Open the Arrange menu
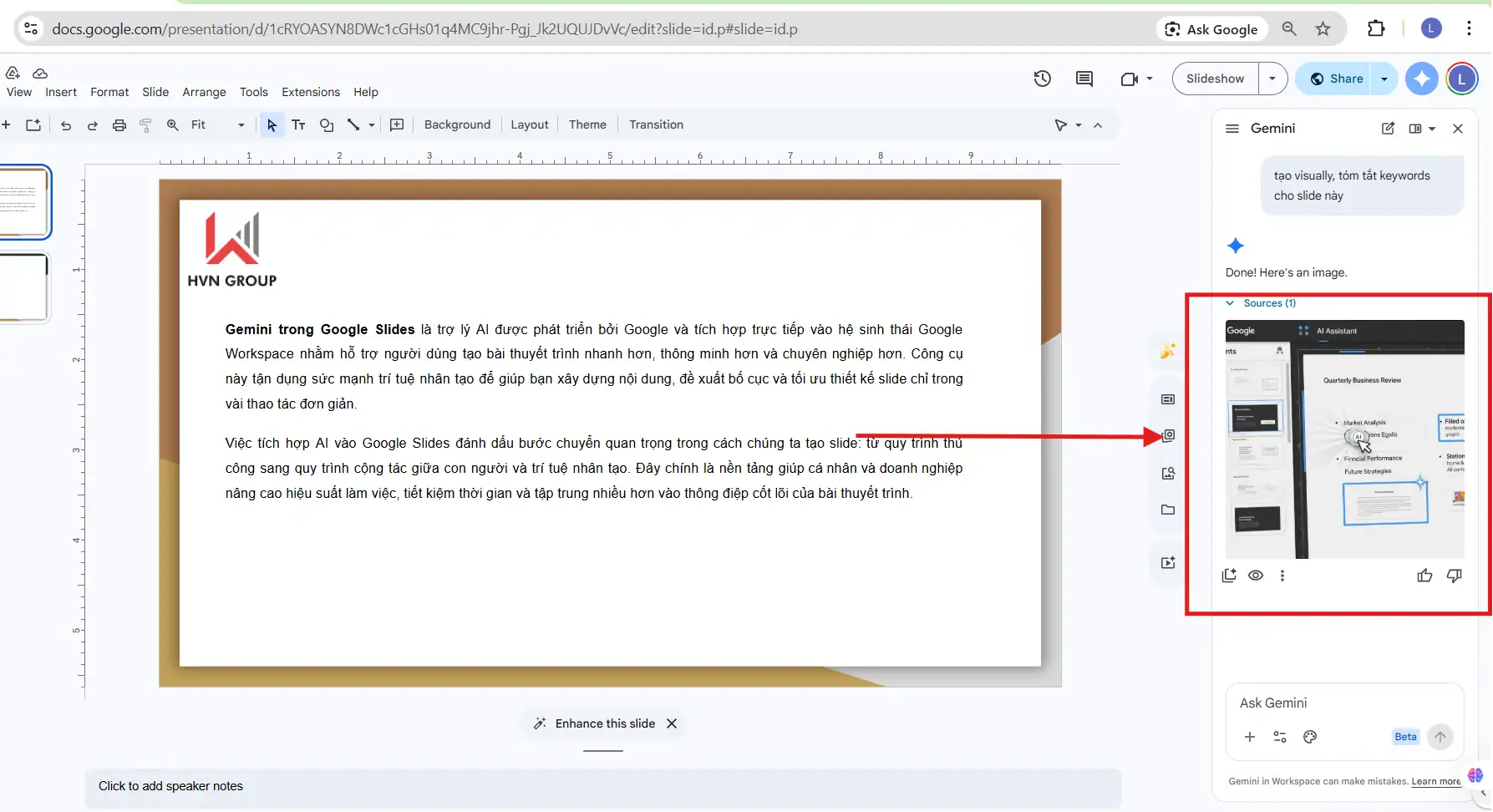 204,92
